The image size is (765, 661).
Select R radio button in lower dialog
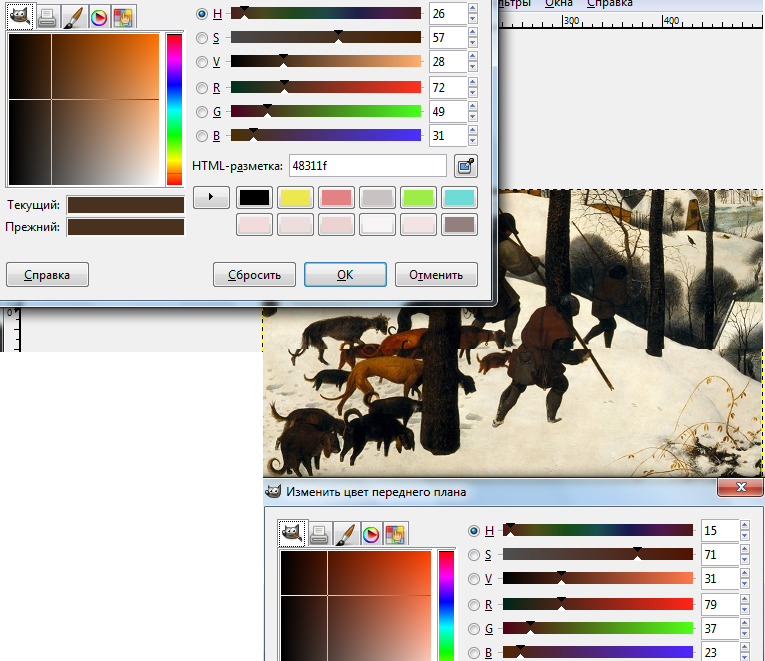474,605
